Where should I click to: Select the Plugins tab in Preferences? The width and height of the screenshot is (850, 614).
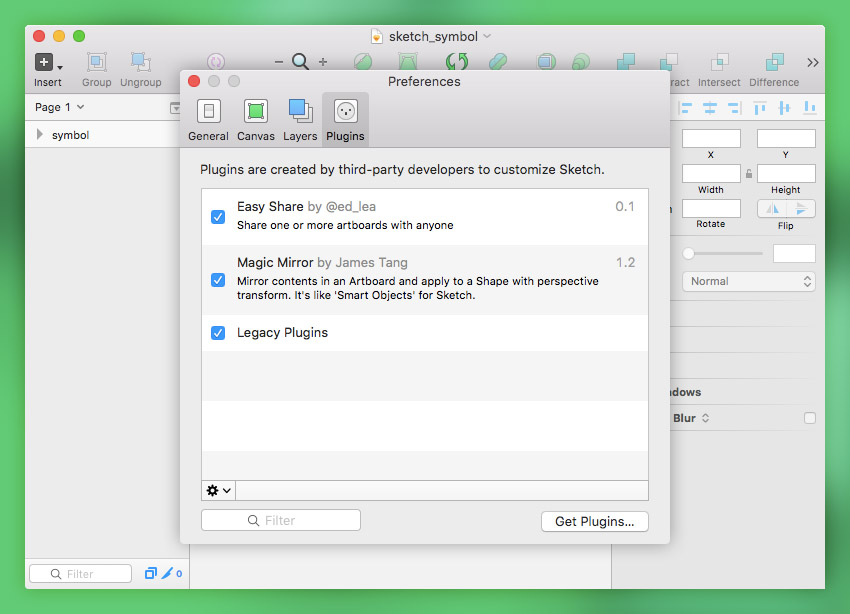point(345,119)
